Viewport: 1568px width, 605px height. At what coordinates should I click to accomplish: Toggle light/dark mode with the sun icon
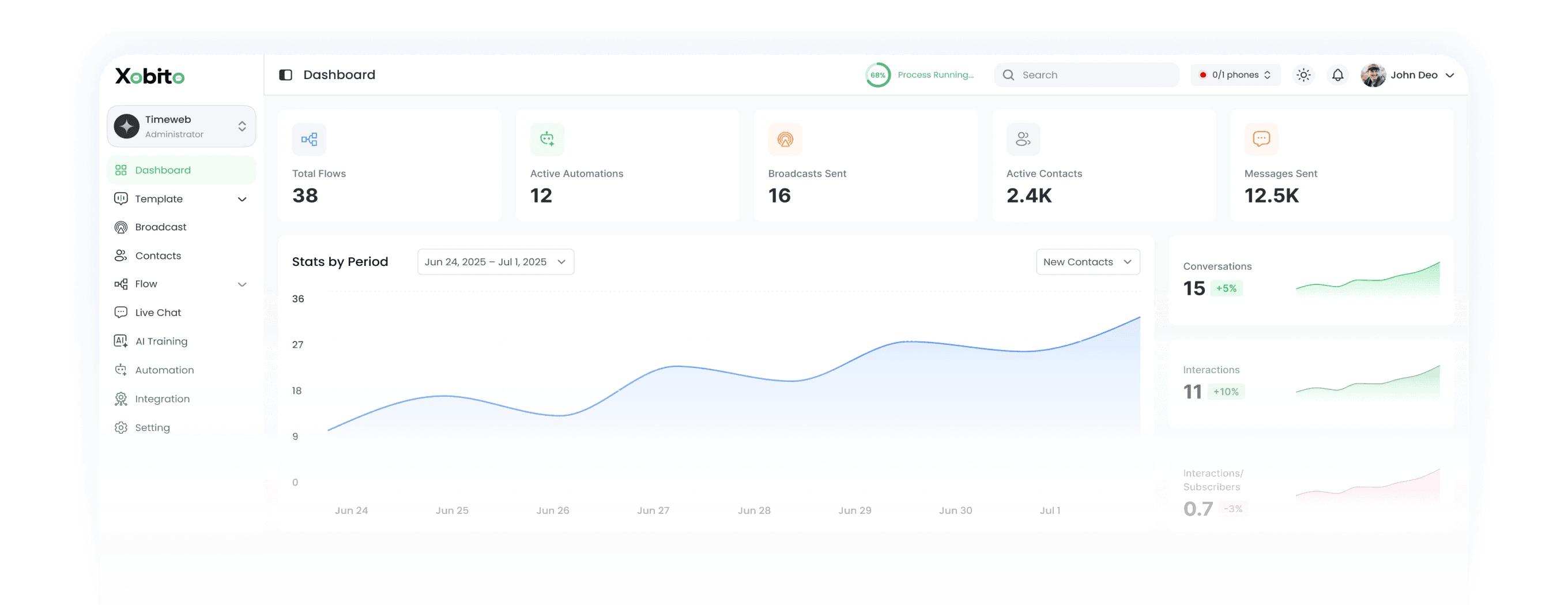[1303, 74]
